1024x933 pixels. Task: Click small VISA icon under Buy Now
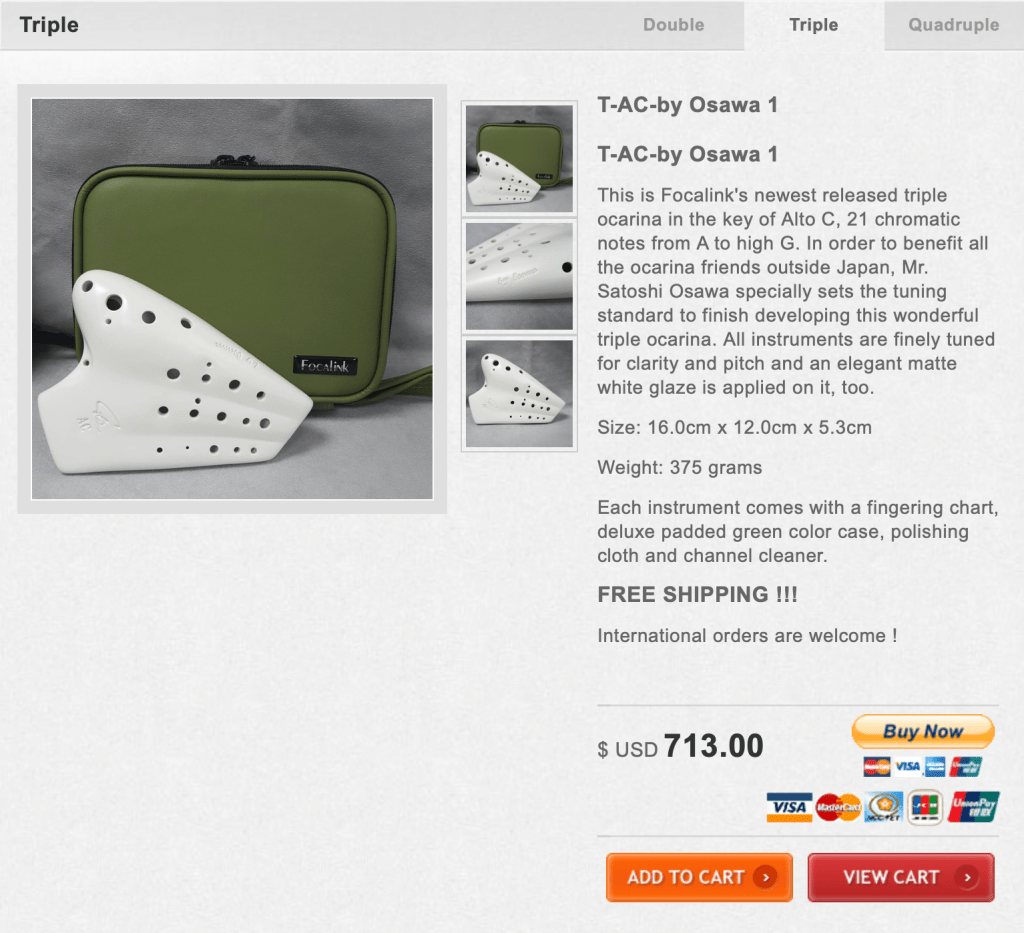[907, 767]
